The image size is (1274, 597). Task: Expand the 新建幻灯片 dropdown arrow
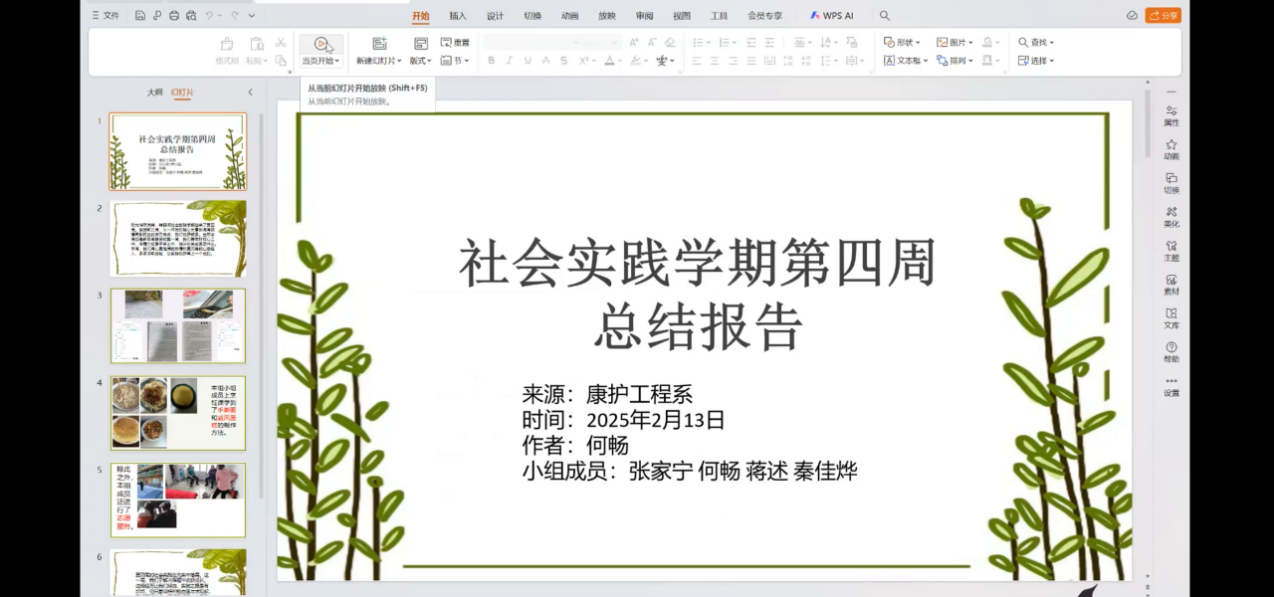click(399, 61)
